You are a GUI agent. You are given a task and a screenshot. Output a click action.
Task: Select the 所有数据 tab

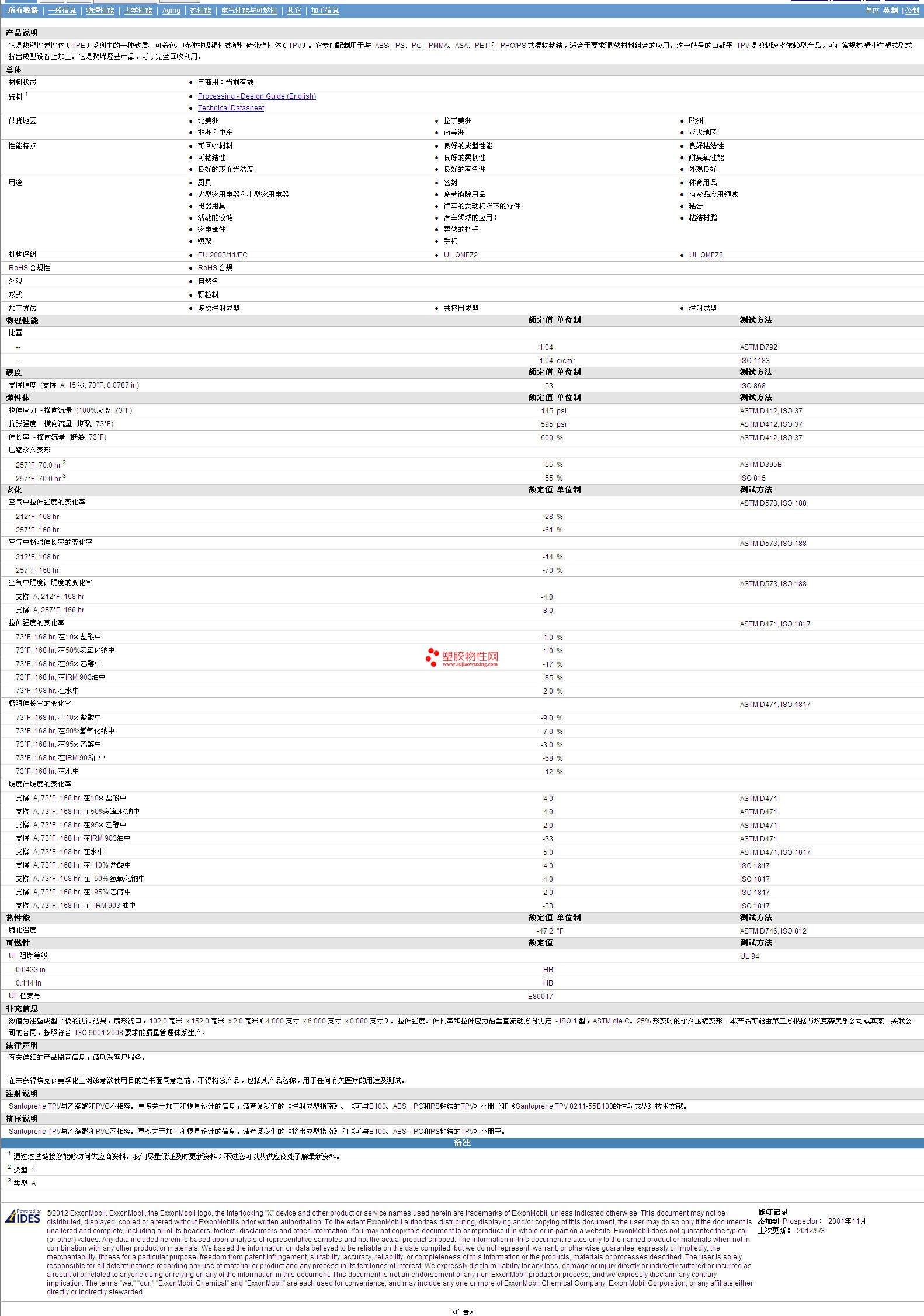click(23, 11)
